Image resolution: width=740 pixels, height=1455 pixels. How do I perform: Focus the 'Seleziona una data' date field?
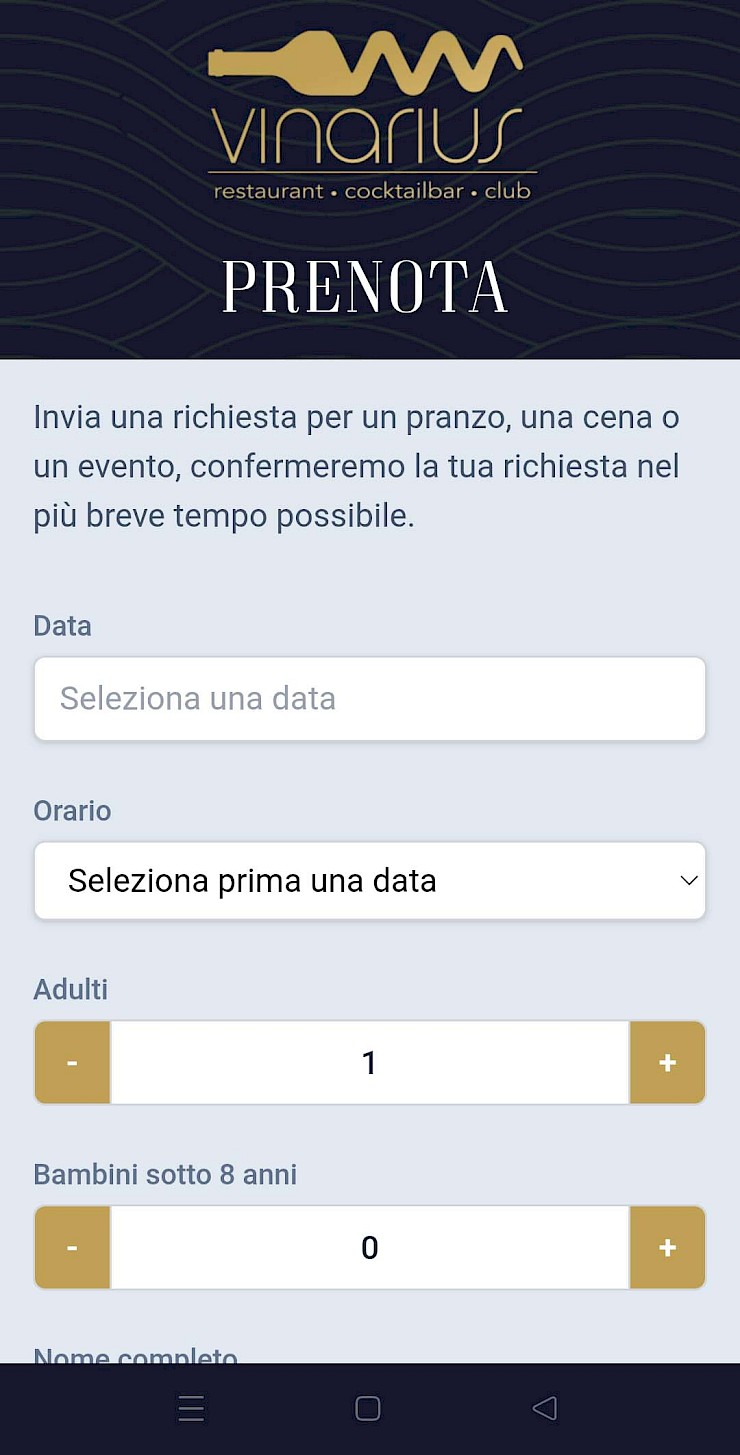click(370, 698)
